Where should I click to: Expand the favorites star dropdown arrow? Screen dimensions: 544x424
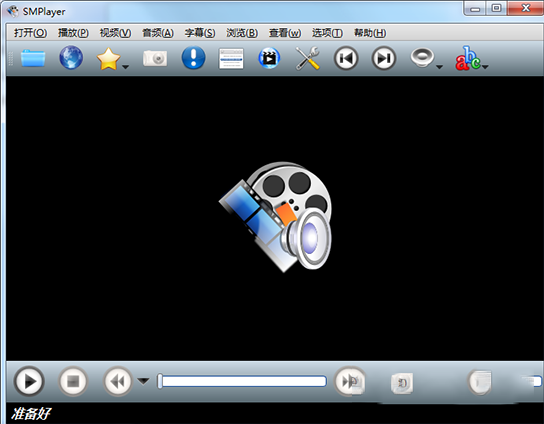tap(126, 67)
